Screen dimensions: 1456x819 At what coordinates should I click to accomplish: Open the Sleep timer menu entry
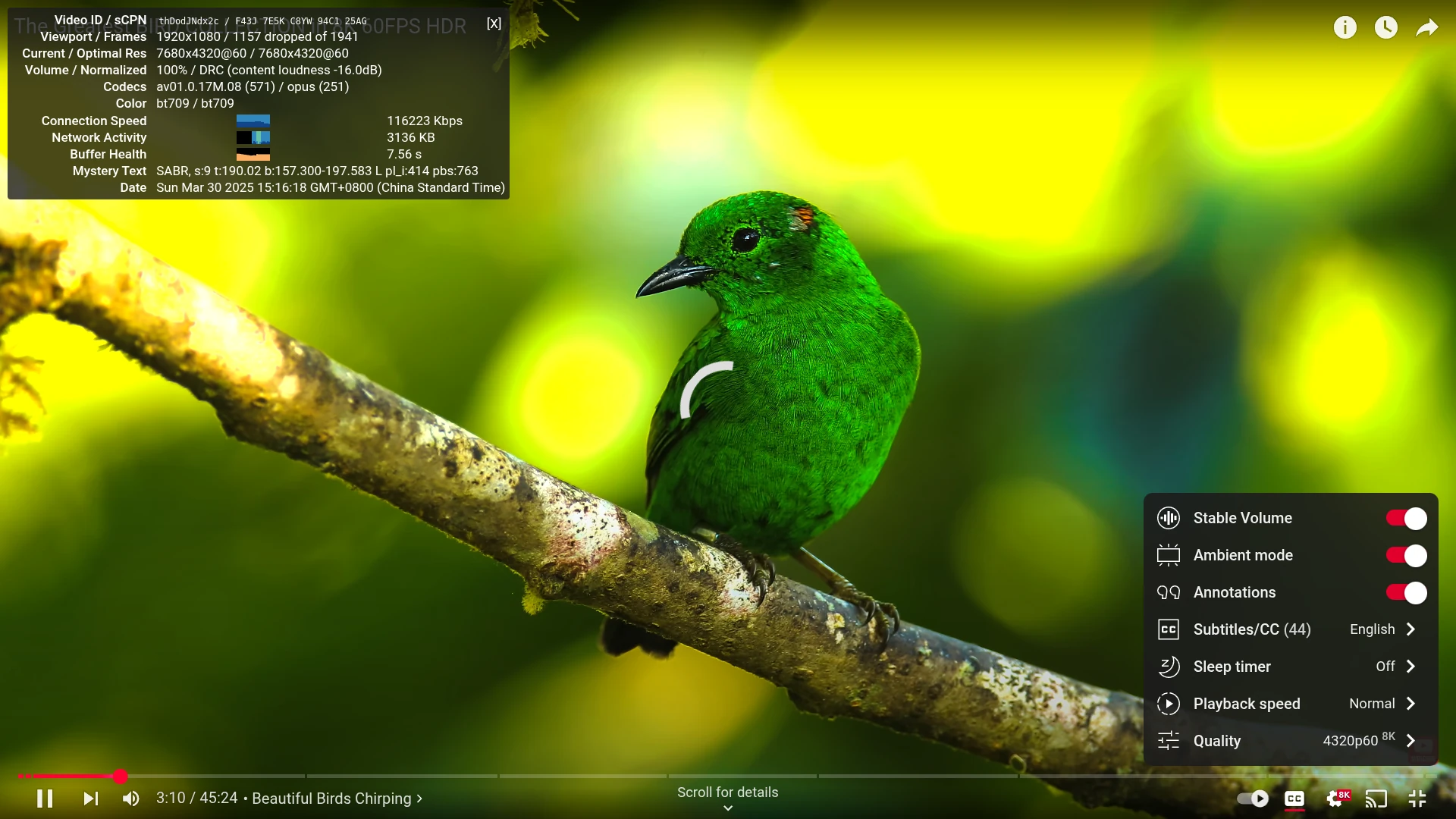pos(1291,667)
